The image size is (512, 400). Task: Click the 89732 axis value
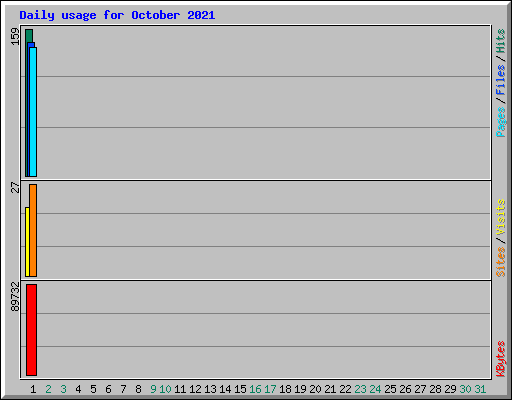[15, 297]
